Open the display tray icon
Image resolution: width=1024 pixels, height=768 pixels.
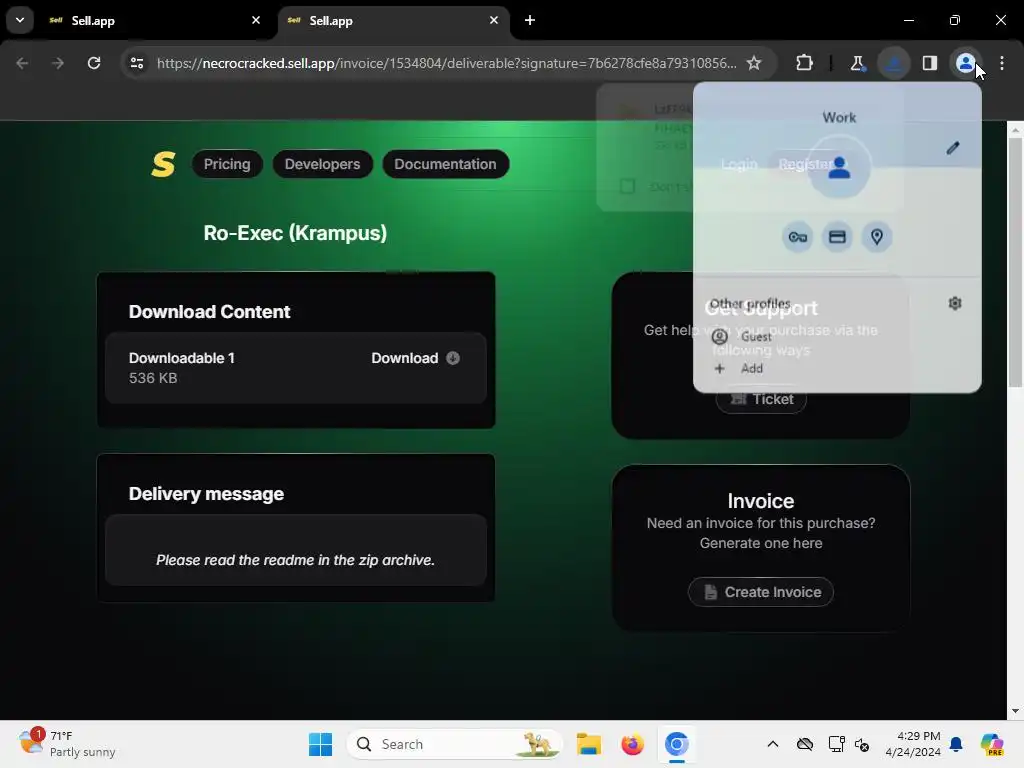tap(836, 744)
